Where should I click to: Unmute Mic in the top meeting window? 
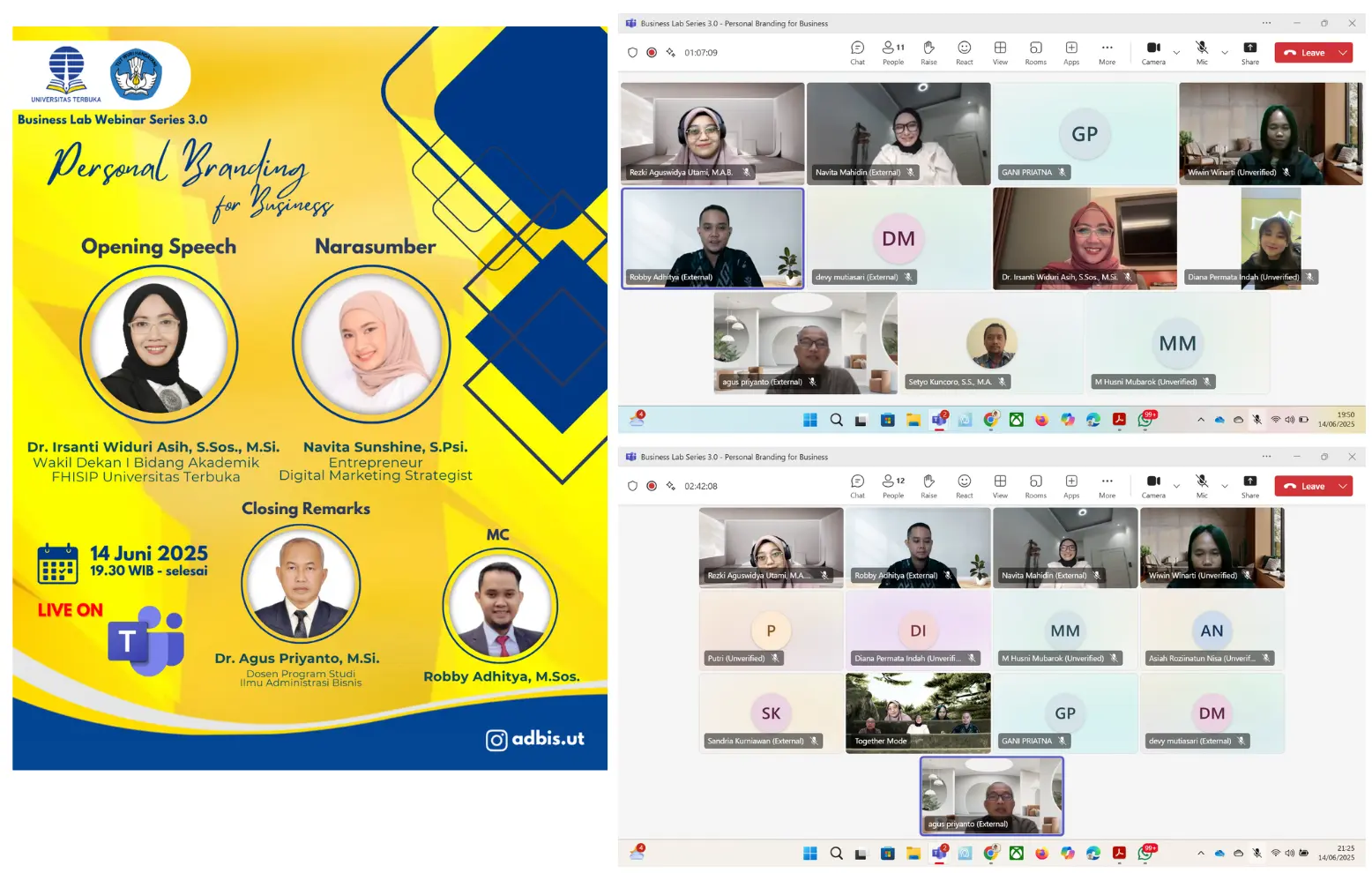point(1202,52)
